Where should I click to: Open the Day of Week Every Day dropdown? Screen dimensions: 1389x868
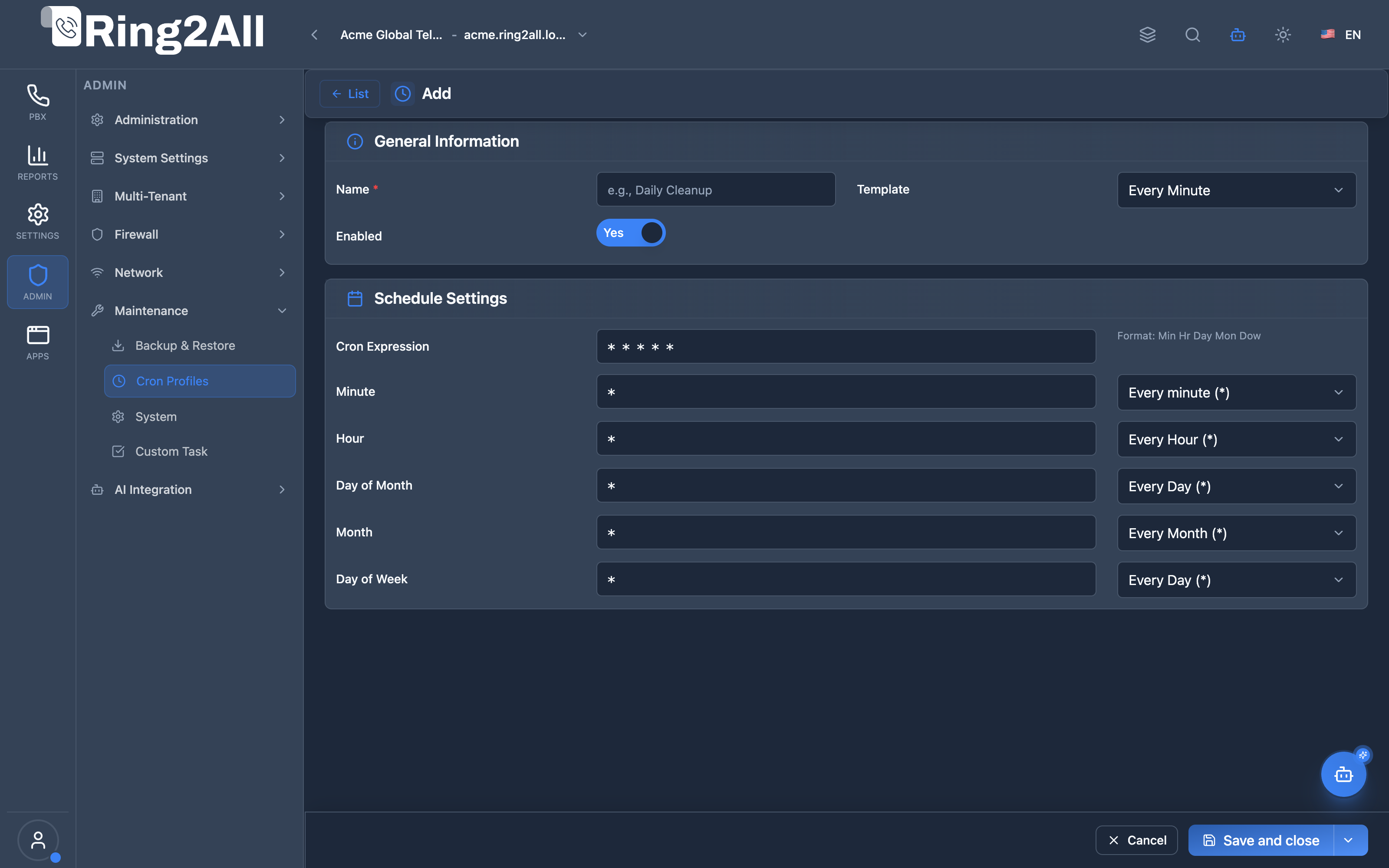pyautogui.click(x=1236, y=580)
